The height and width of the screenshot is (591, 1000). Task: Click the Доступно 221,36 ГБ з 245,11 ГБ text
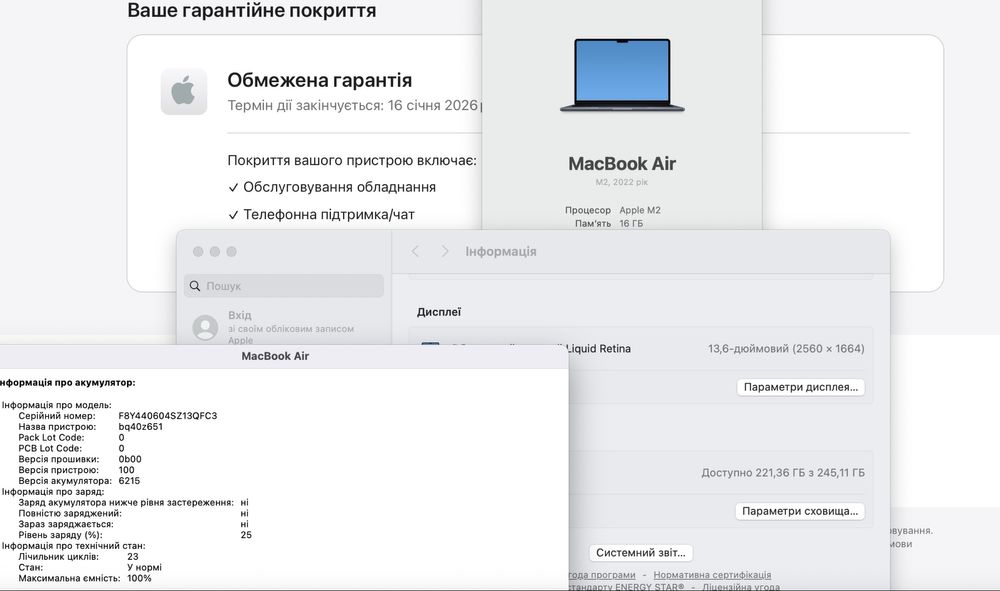click(x=783, y=472)
